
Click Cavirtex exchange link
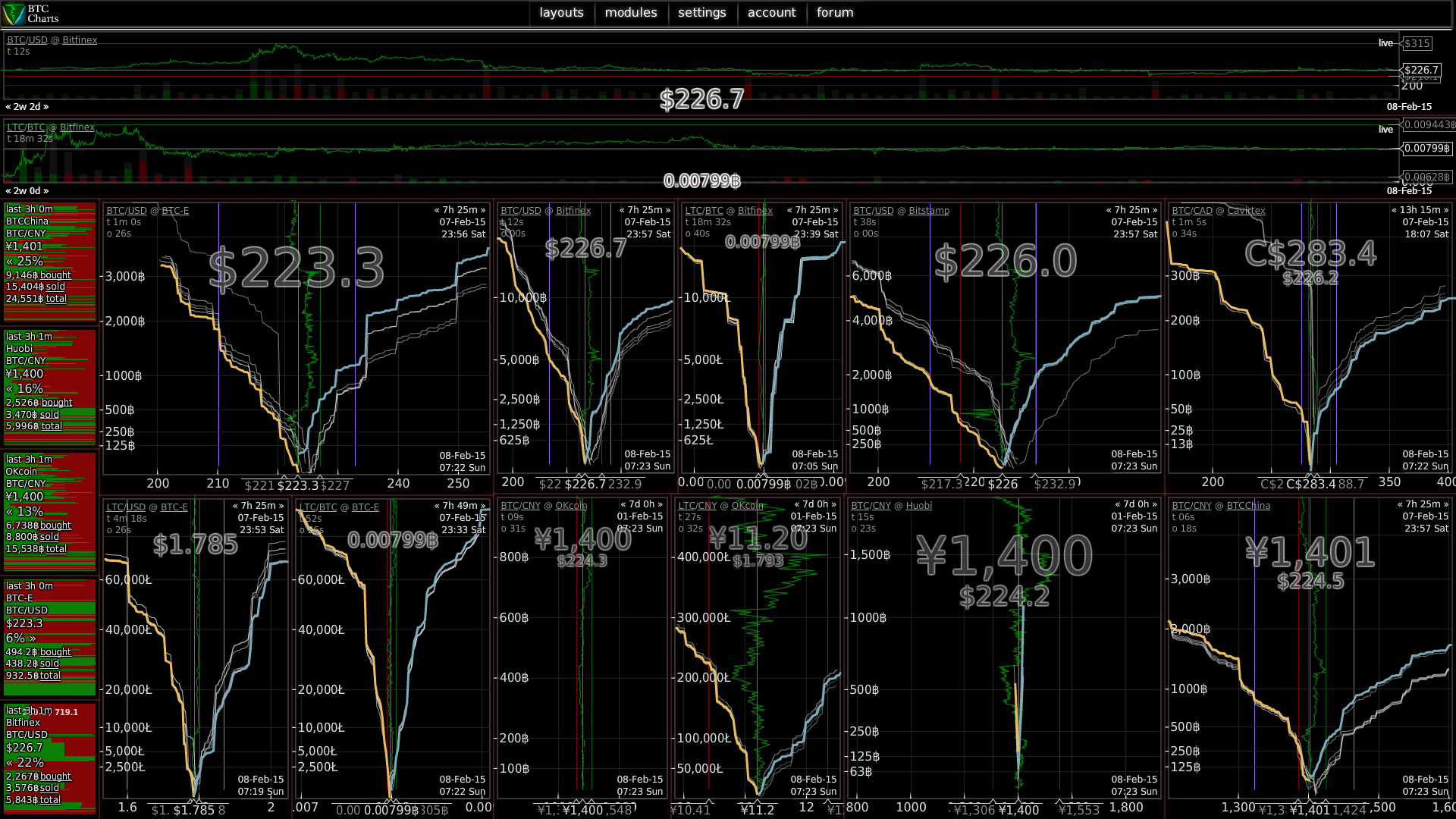pyautogui.click(x=1246, y=211)
